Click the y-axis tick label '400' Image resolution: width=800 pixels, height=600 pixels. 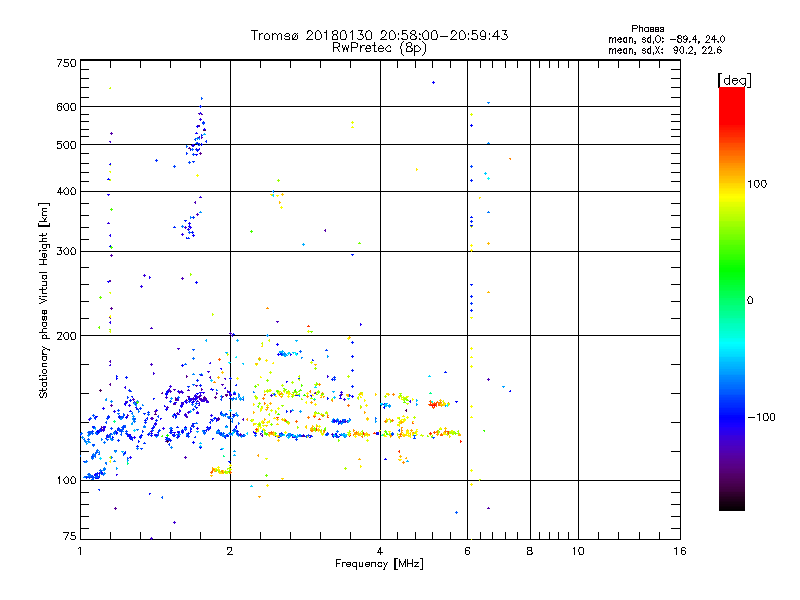pyautogui.click(x=66, y=192)
